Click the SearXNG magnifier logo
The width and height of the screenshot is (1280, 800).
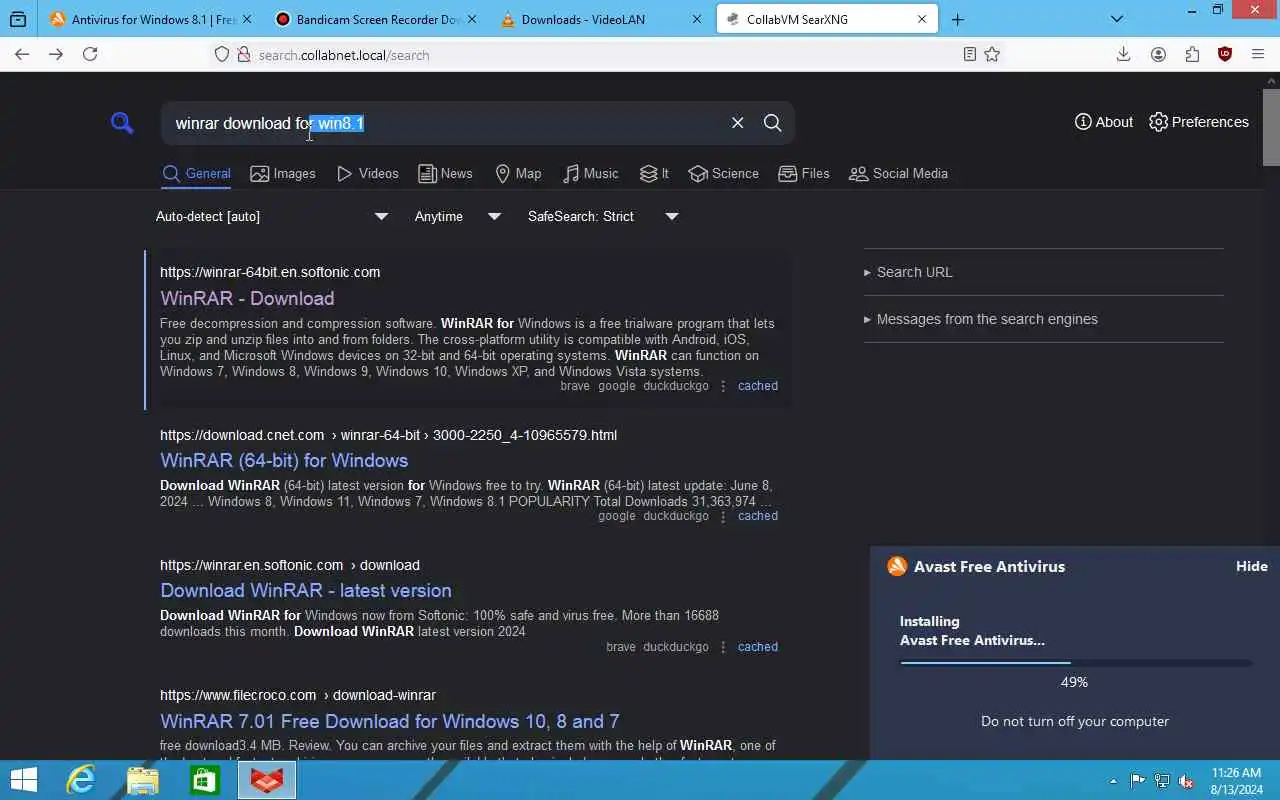pyautogui.click(x=122, y=123)
